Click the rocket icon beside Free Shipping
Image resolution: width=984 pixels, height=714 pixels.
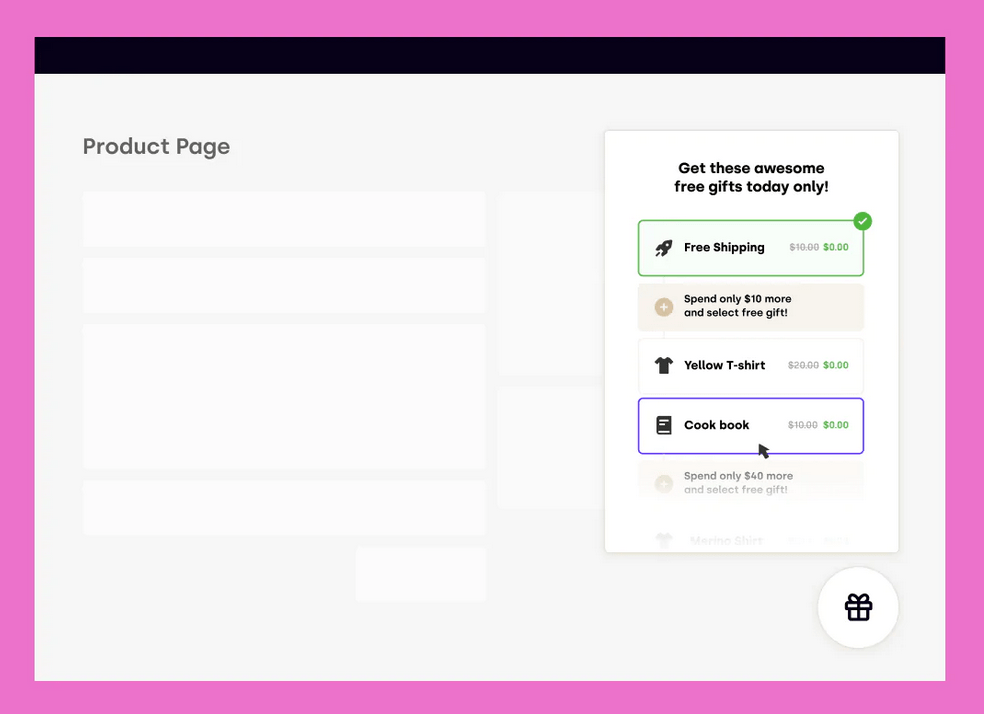pos(664,248)
